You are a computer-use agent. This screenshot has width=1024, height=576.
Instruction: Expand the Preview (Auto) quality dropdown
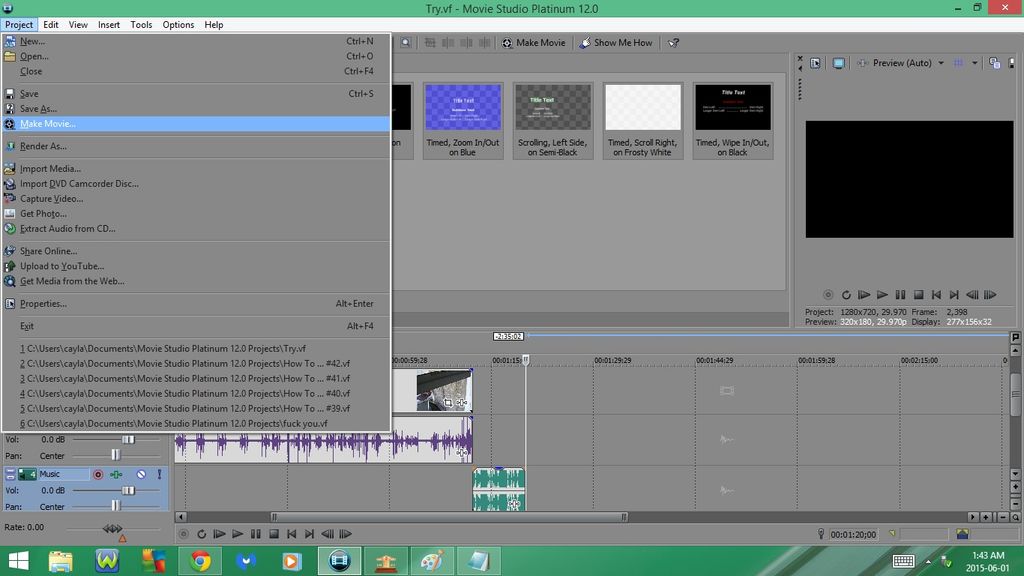(x=940, y=62)
